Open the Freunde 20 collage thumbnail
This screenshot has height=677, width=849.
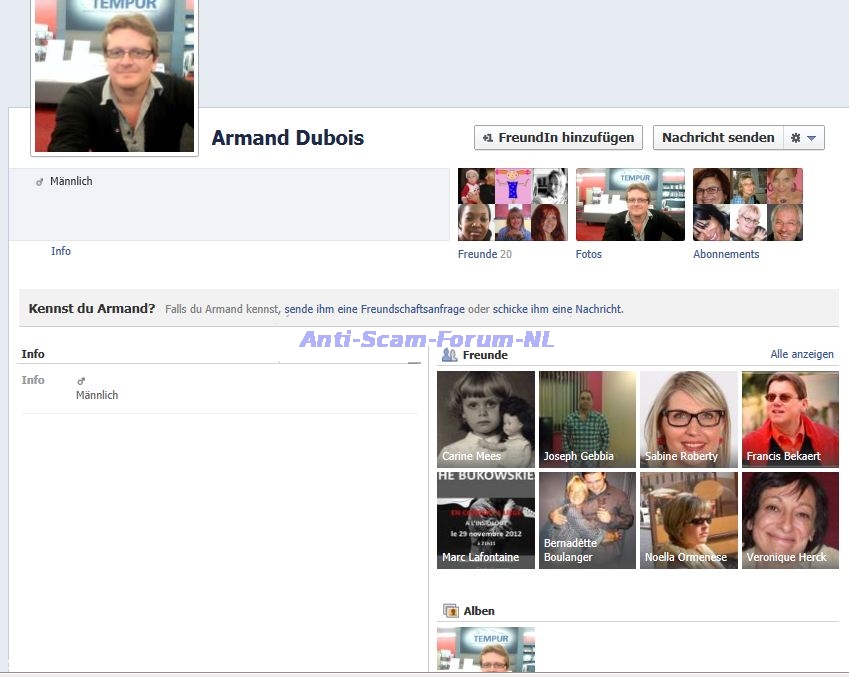[512, 205]
